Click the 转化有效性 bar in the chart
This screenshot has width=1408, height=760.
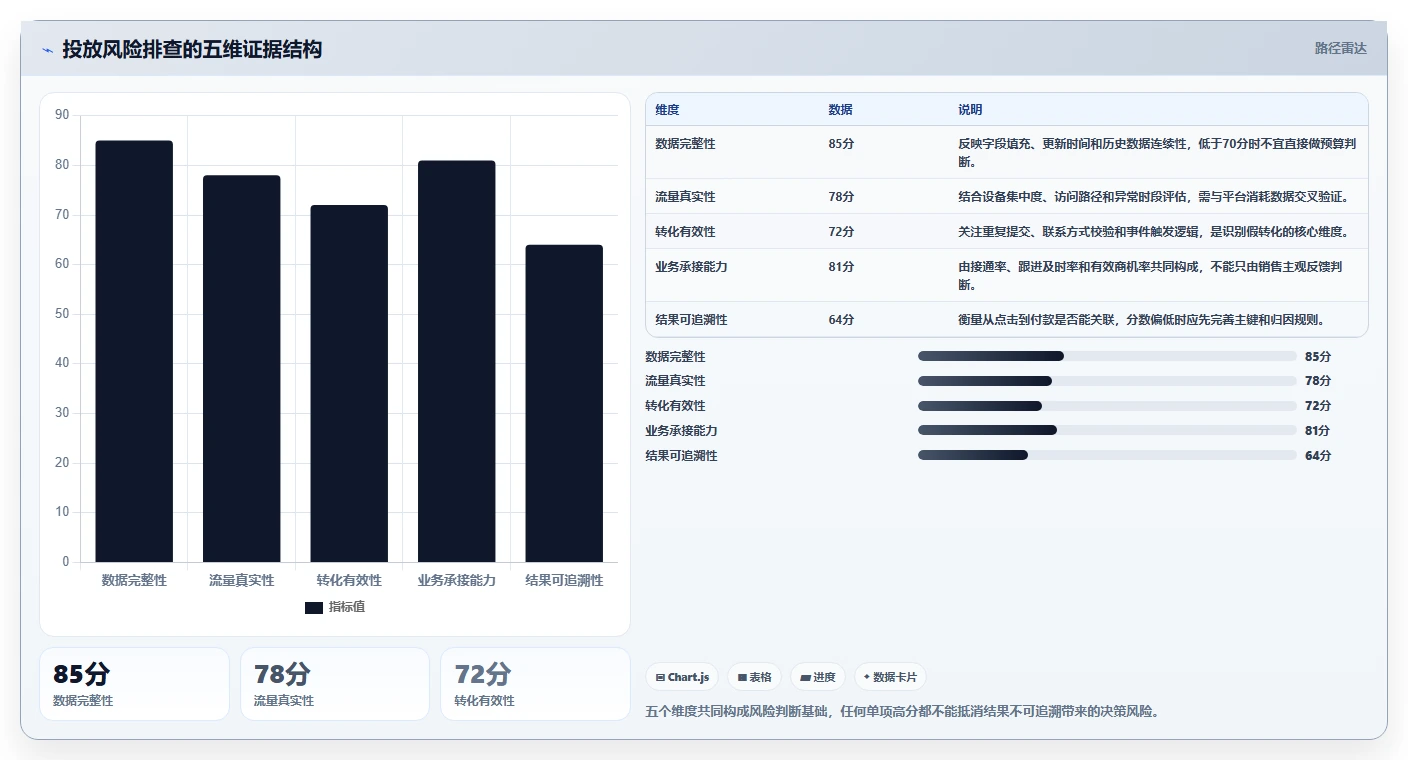[349, 384]
